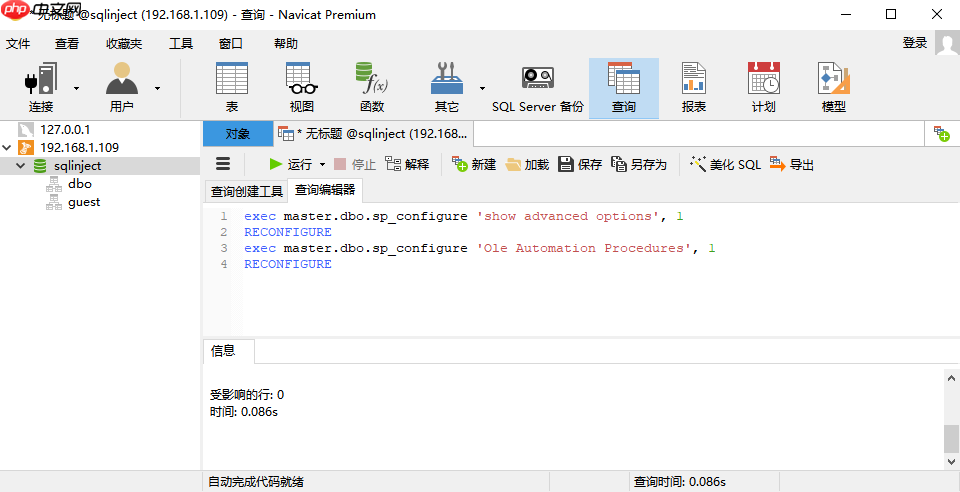Viewport: 960px width, 492px height.
Task: Select the sqlinject database
Action: click(77, 166)
